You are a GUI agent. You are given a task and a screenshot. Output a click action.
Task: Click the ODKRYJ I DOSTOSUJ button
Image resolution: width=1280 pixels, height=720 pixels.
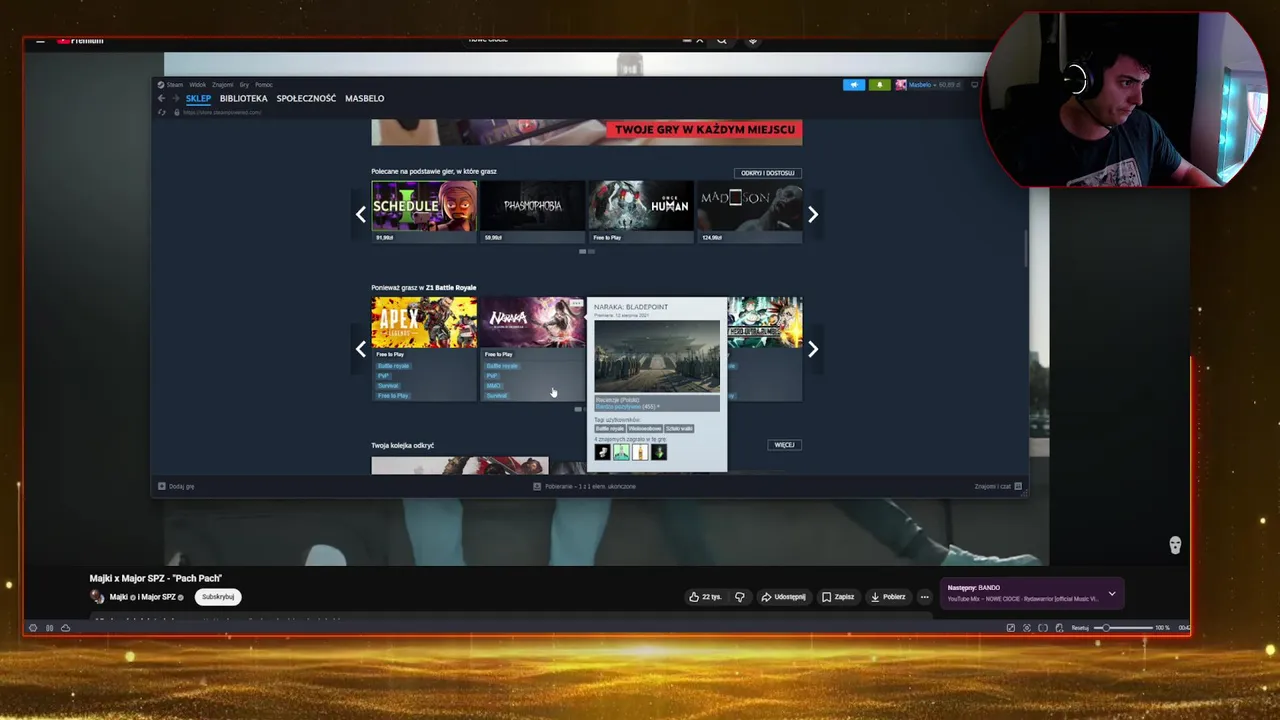[x=767, y=173]
